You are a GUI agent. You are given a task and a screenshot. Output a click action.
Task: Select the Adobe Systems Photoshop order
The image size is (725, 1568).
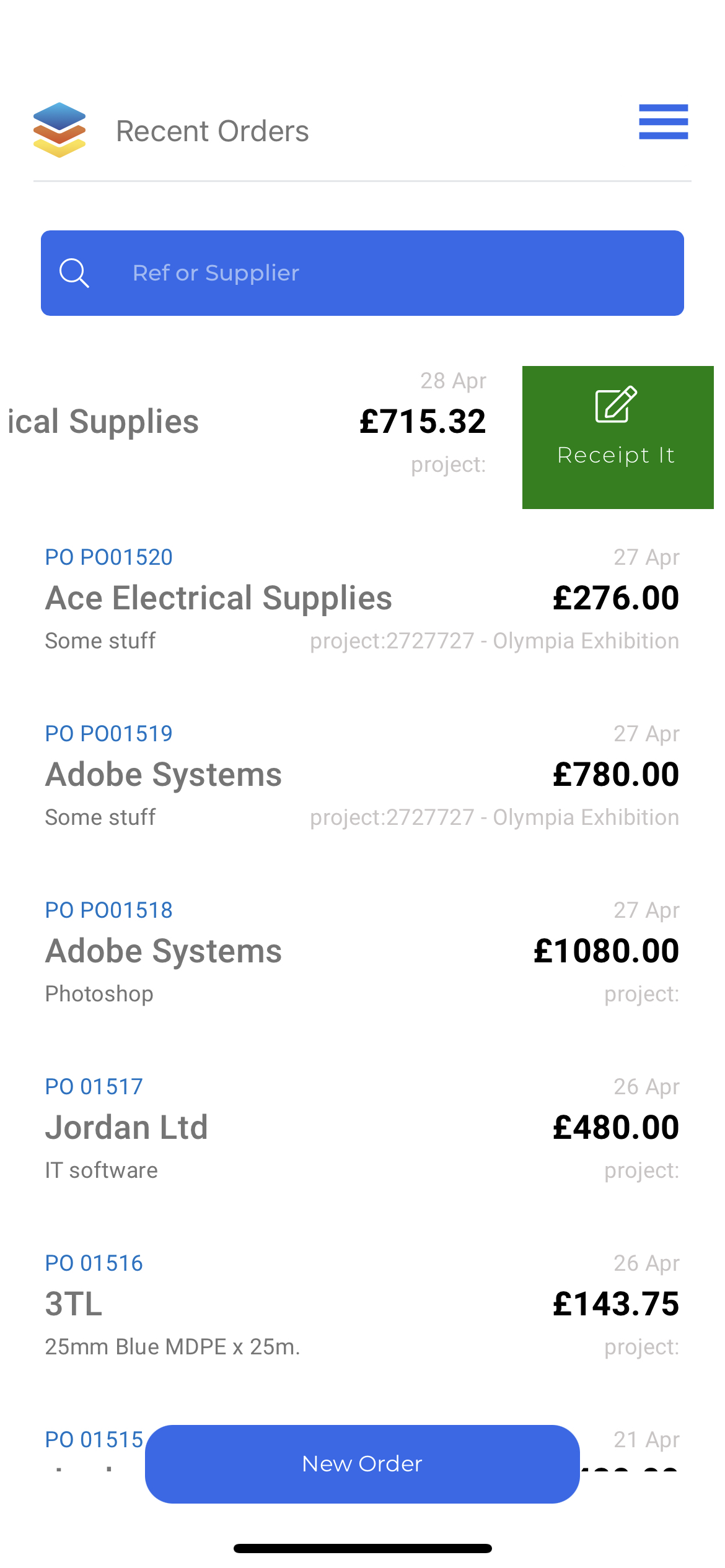point(362,952)
